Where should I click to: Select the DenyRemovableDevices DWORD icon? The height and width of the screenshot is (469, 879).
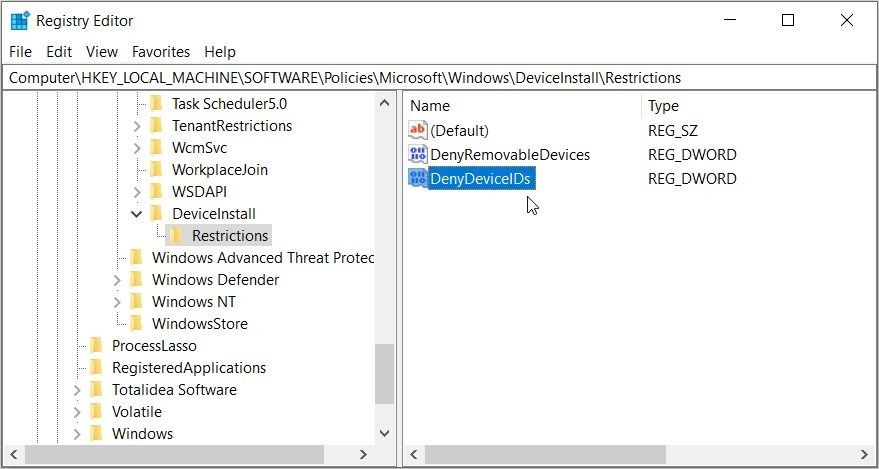tap(418, 154)
